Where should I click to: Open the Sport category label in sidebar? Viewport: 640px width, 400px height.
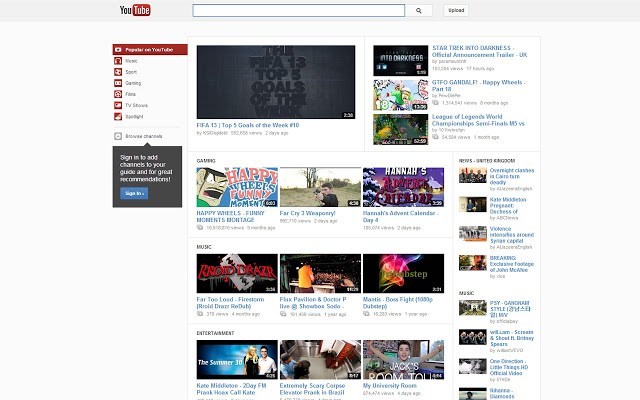(131, 72)
